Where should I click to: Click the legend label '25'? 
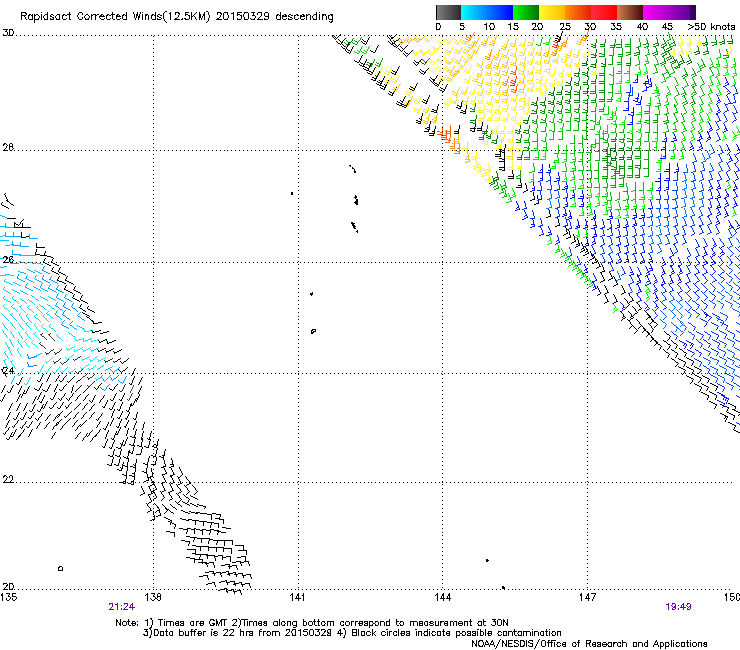click(565, 27)
